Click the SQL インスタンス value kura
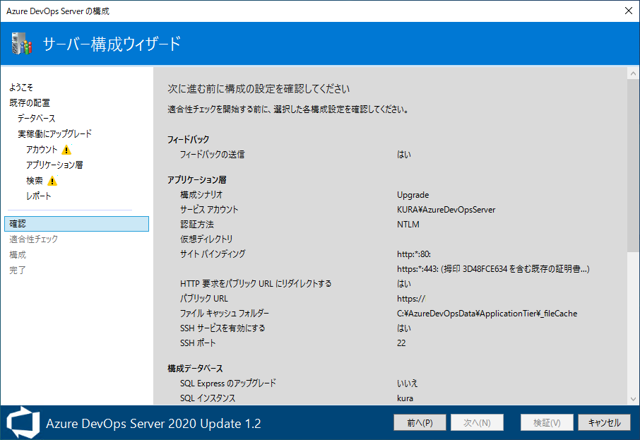The width and height of the screenshot is (640, 440). click(405, 398)
